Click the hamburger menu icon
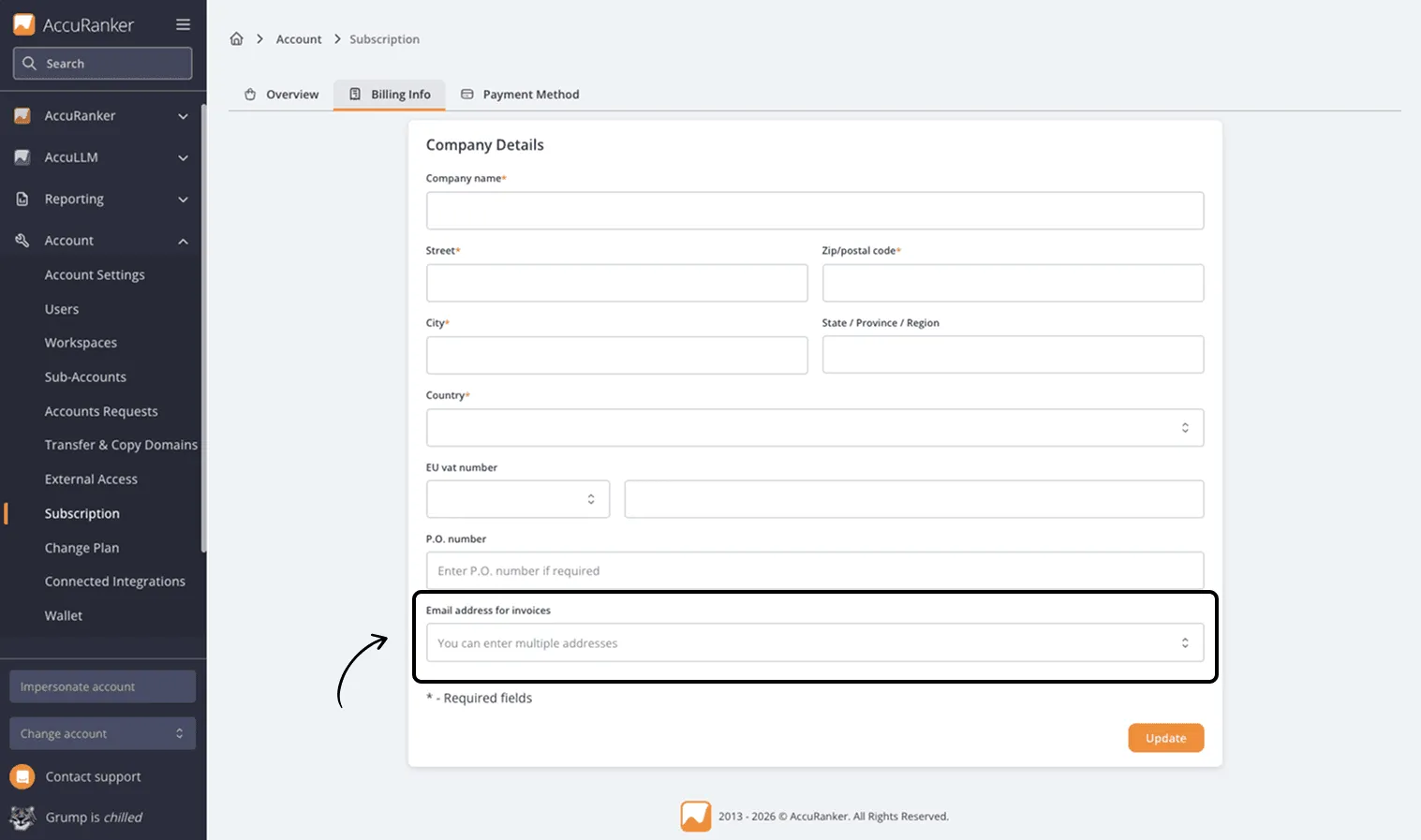 click(184, 24)
